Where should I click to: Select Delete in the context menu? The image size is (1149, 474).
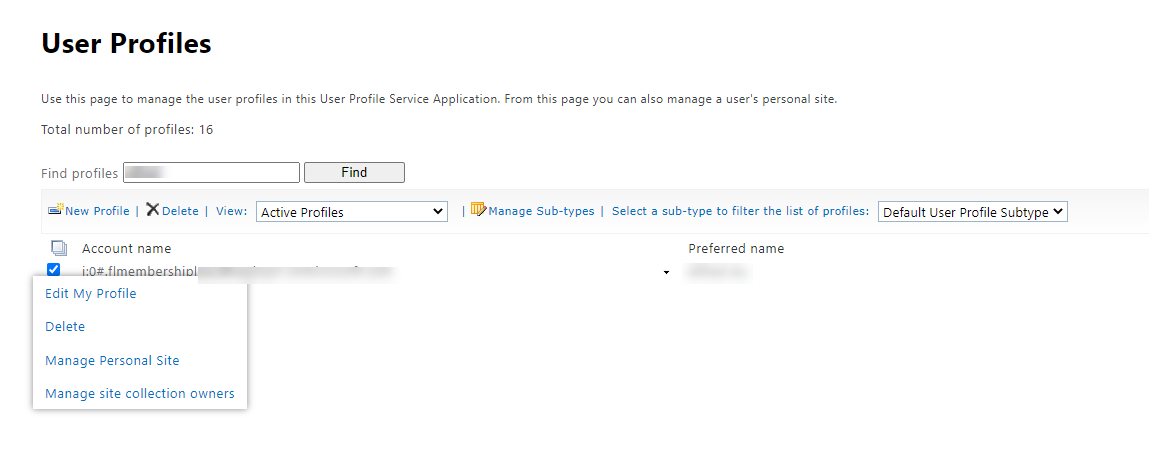click(65, 327)
